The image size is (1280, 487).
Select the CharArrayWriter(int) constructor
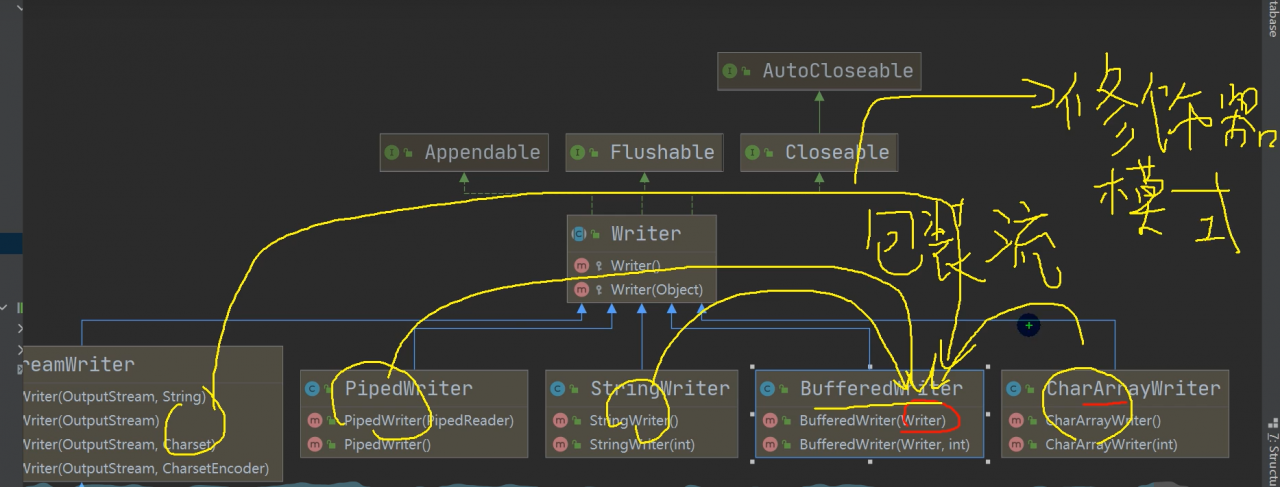coord(1111,444)
